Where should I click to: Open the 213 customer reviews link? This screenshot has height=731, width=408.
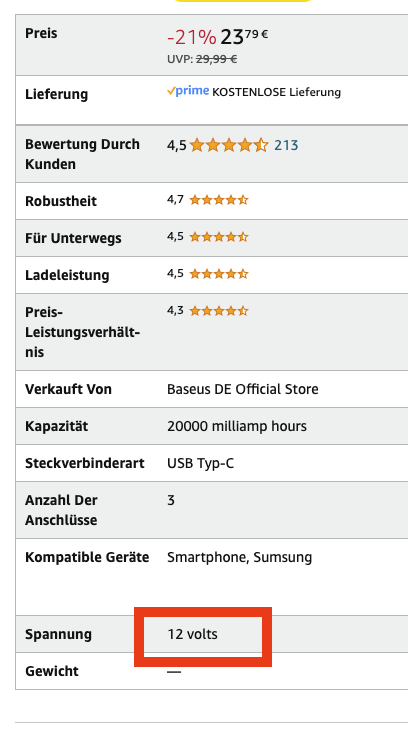click(286, 145)
